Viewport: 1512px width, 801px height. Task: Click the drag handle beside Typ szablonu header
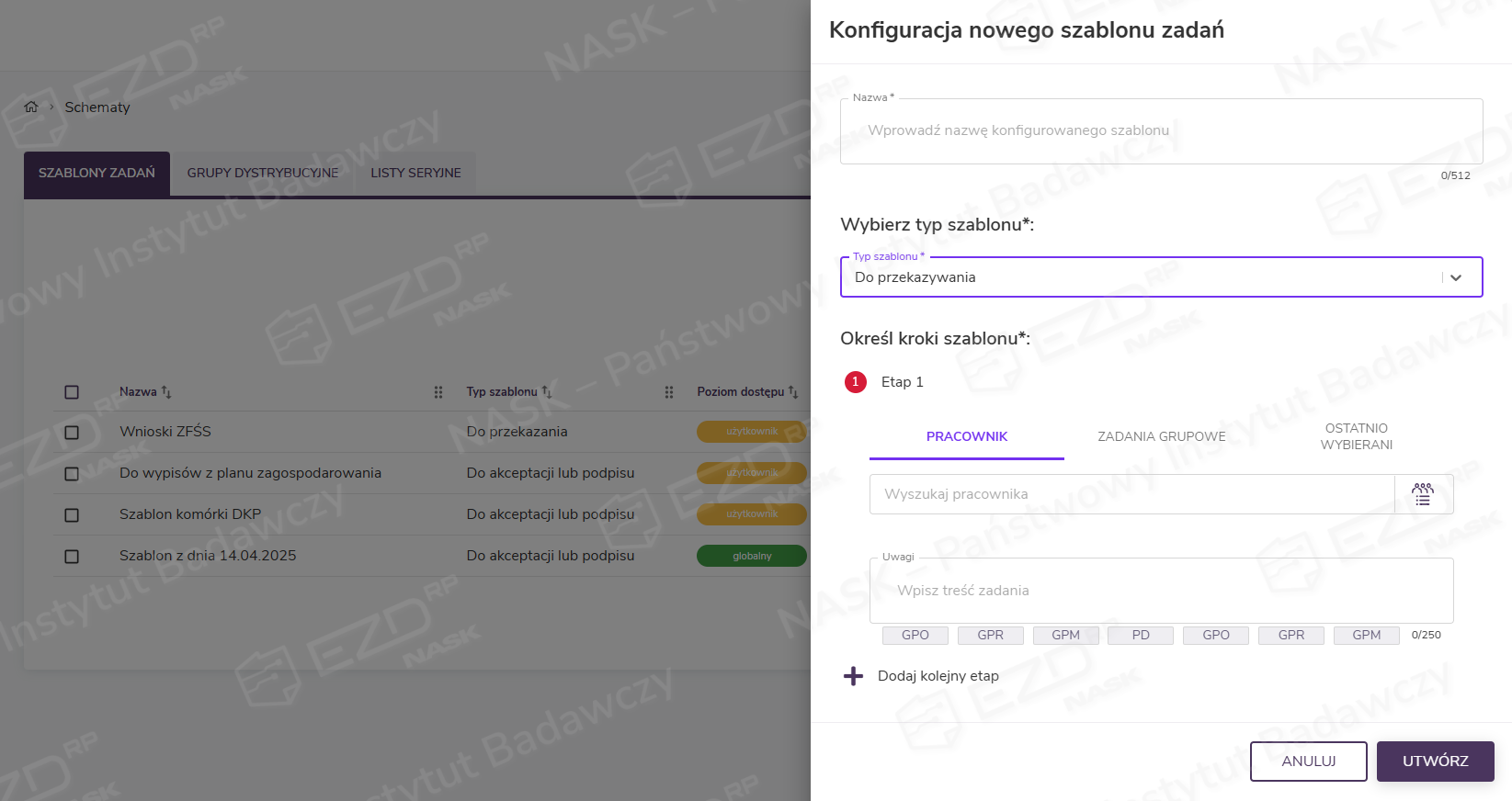click(x=438, y=391)
